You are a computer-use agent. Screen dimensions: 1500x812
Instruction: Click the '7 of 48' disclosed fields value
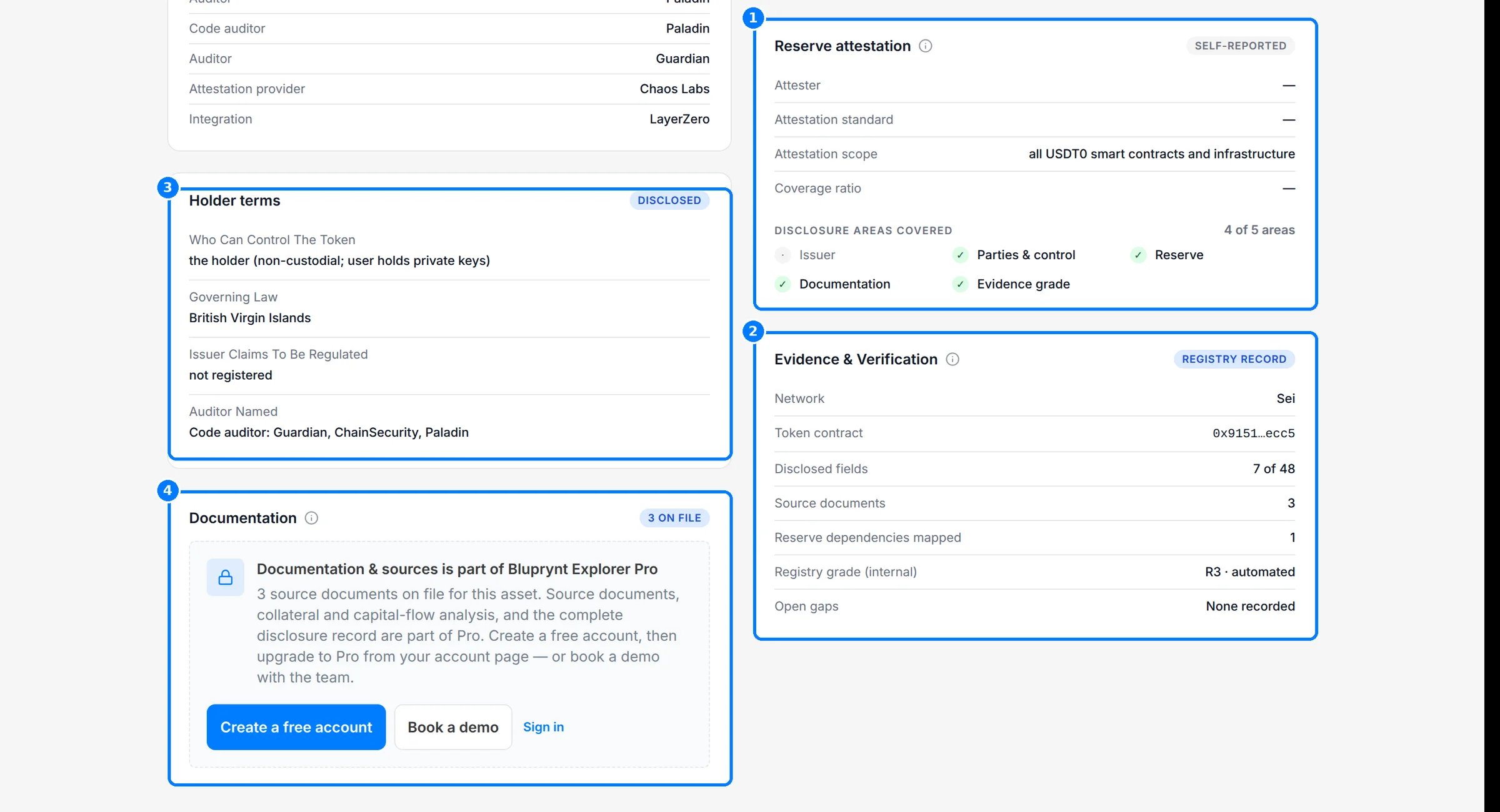pyautogui.click(x=1274, y=468)
